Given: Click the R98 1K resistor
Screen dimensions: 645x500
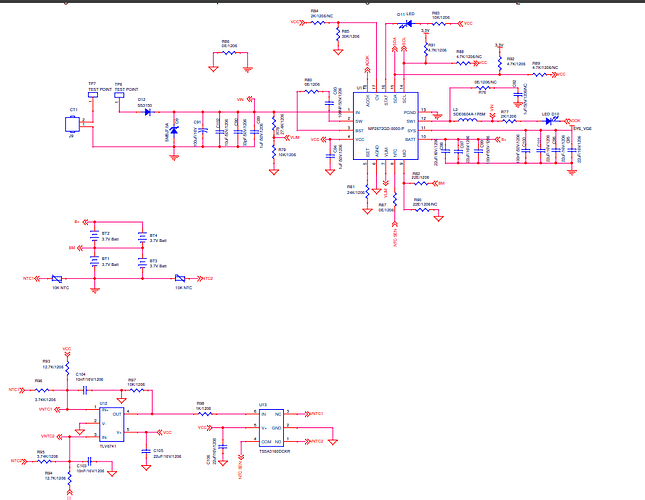Looking at the screenshot, I should click(x=201, y=412).
